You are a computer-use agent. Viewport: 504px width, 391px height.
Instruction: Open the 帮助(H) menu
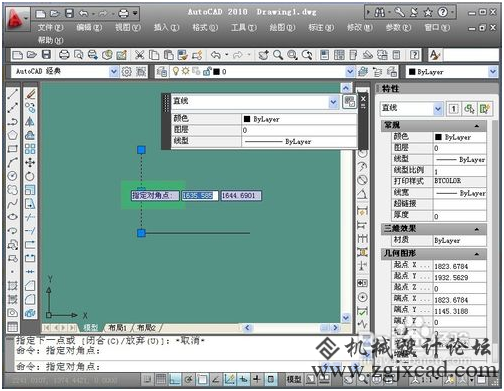pyautogui.click(x=50, y=40)
